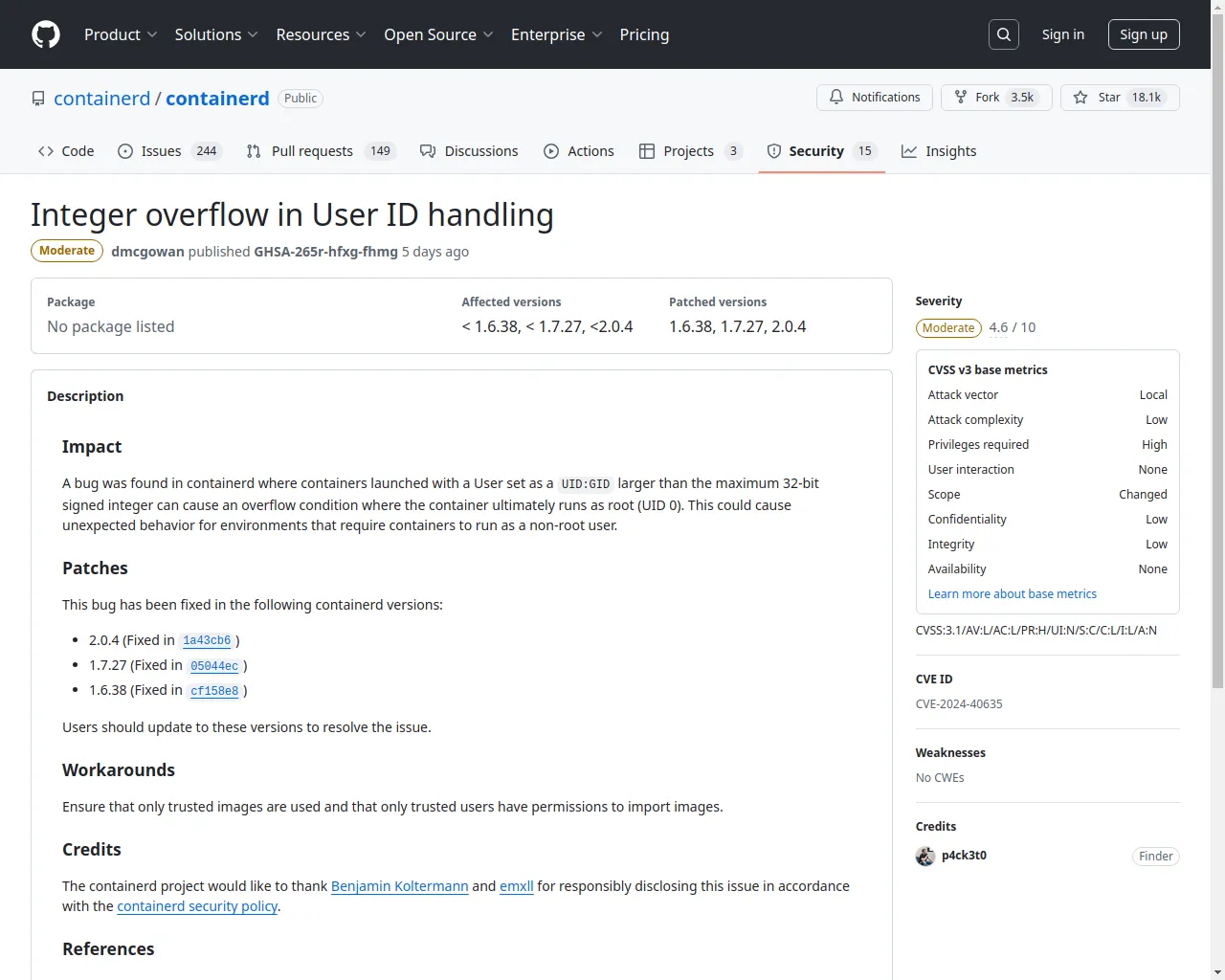1225x980 pixels.
Task: Open the GitHub home logo
Action: pyautogui.click(x=46, y=34)
